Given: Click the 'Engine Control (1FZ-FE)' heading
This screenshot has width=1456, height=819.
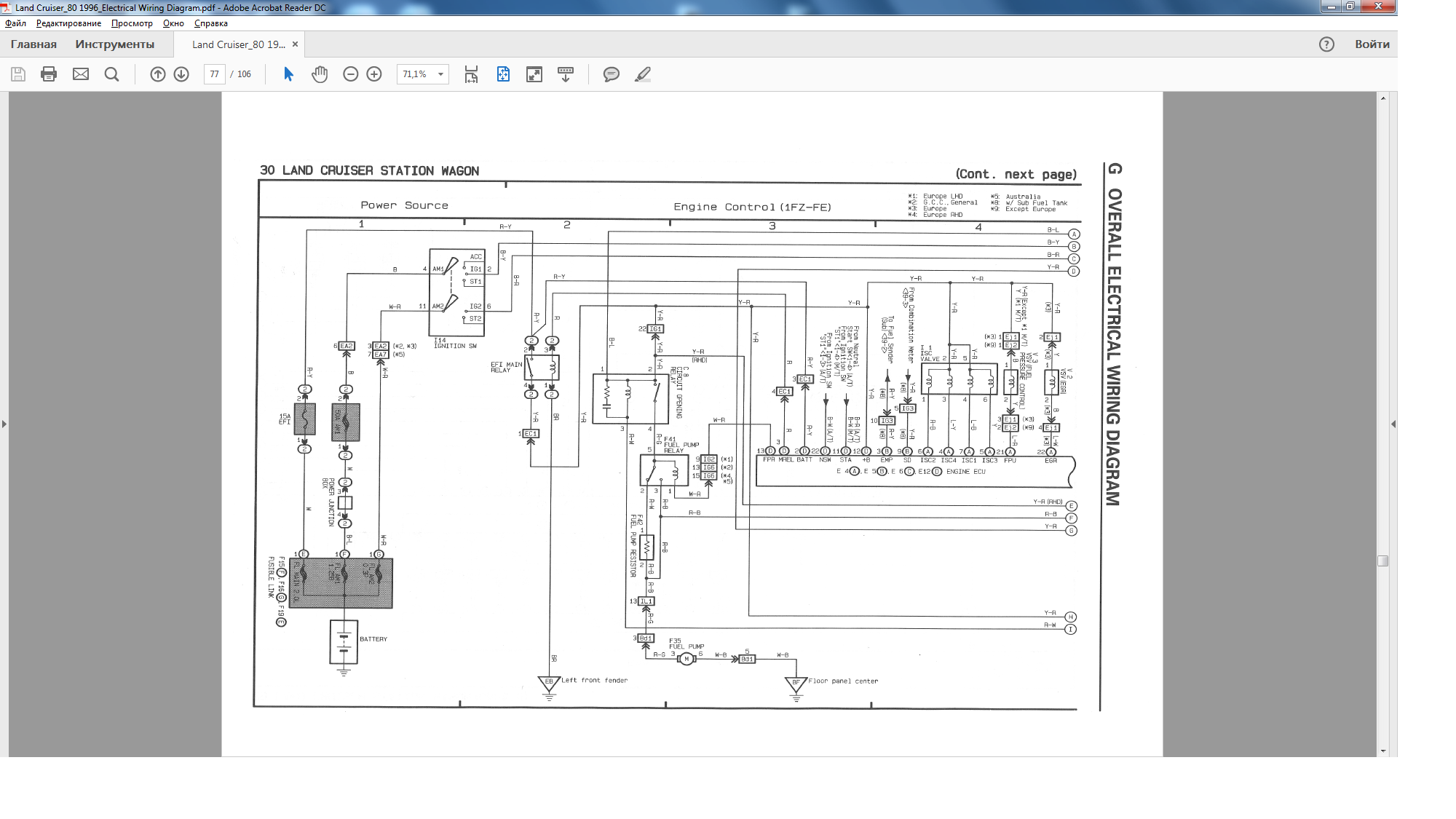Looking at the screenshot, I should click(x=752, y=207).
